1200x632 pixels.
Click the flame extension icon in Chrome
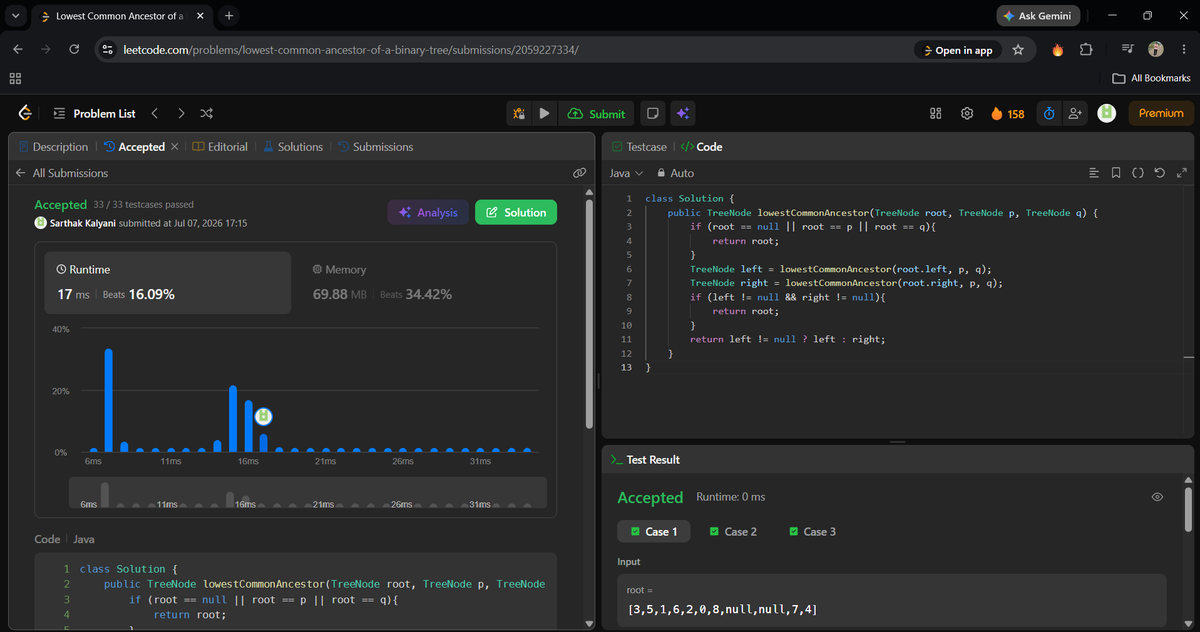[x=1058, y=50]
